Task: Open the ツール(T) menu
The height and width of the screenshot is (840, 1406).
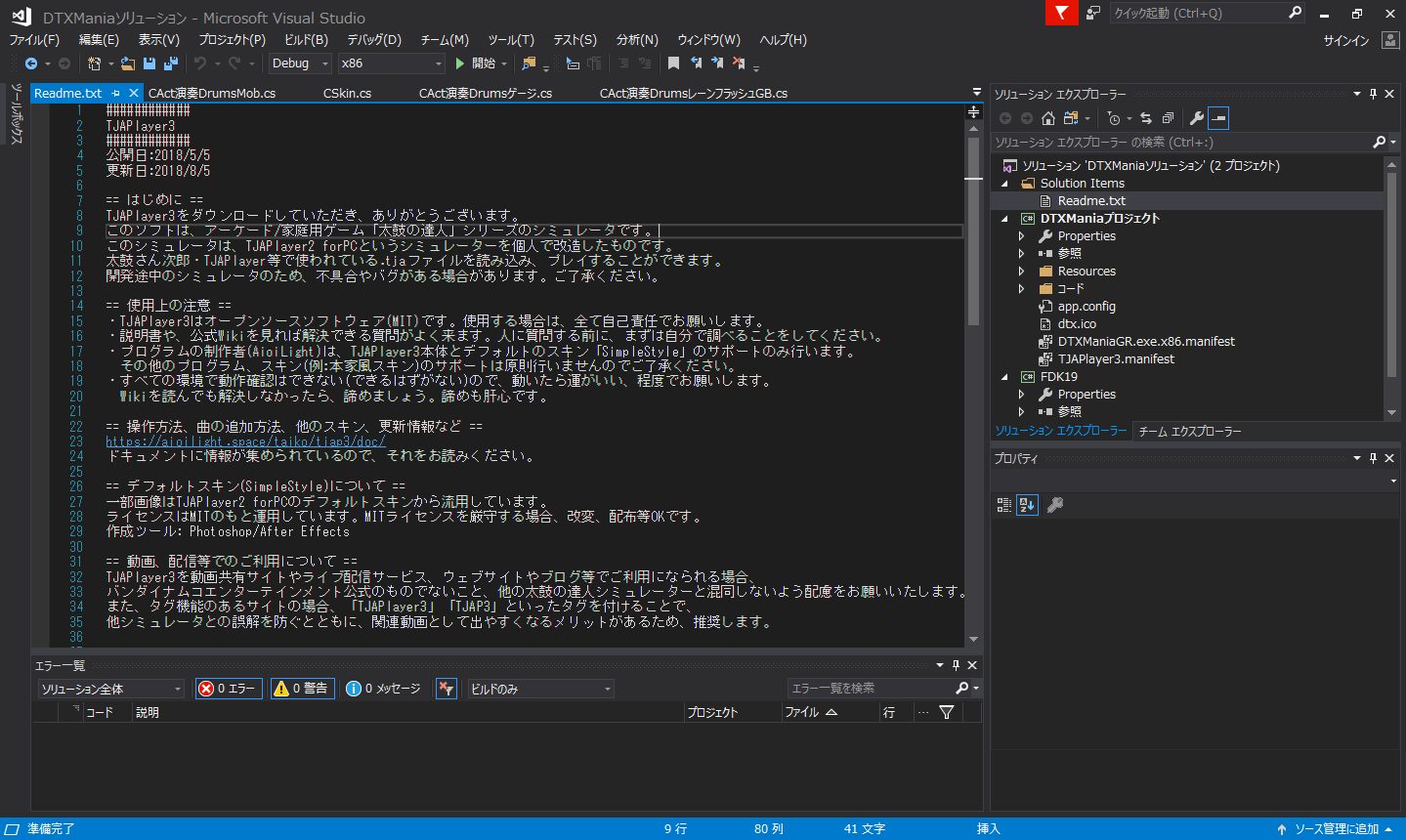Action: (x=511, y=40)
